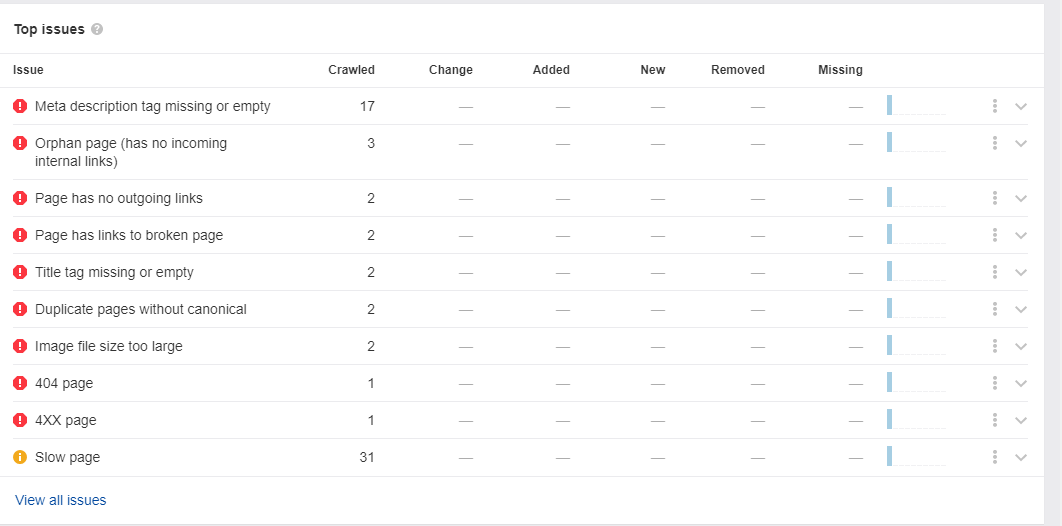
Task: Click red error icon for 404 page
Action: pyautogui.click(x=20, y=383)
